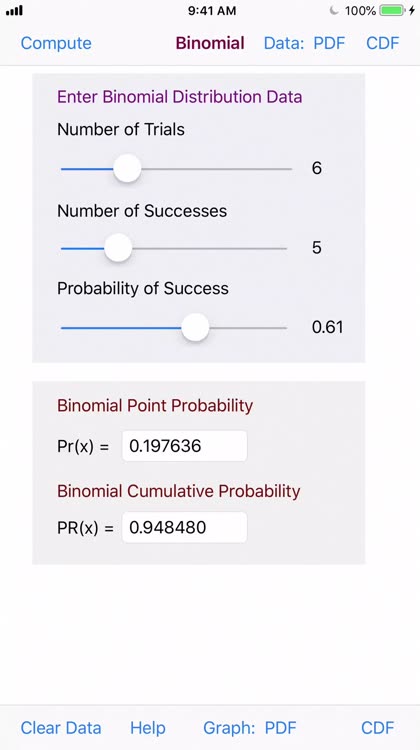This screenshot has height=750, width=420.
Task: Select the Pr(x) point probability field
Action: (185, 446)
